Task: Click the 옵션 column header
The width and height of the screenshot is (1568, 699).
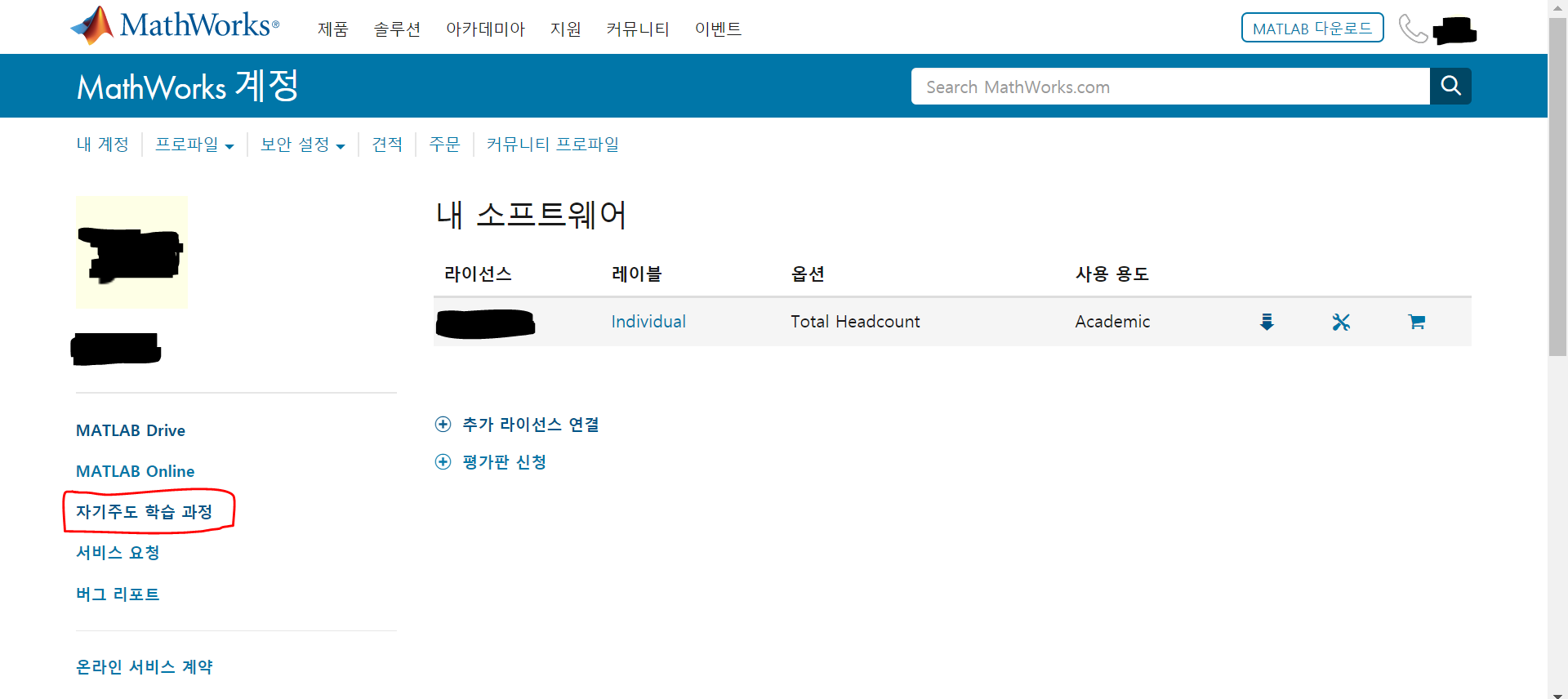Action: coord(808,274)
